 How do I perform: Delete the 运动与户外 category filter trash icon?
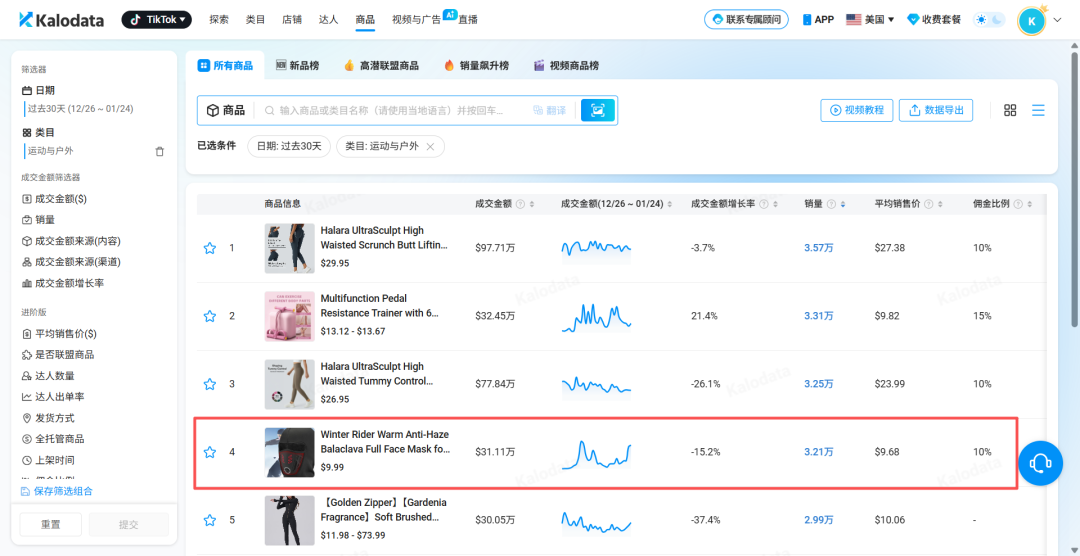[159, 151]
